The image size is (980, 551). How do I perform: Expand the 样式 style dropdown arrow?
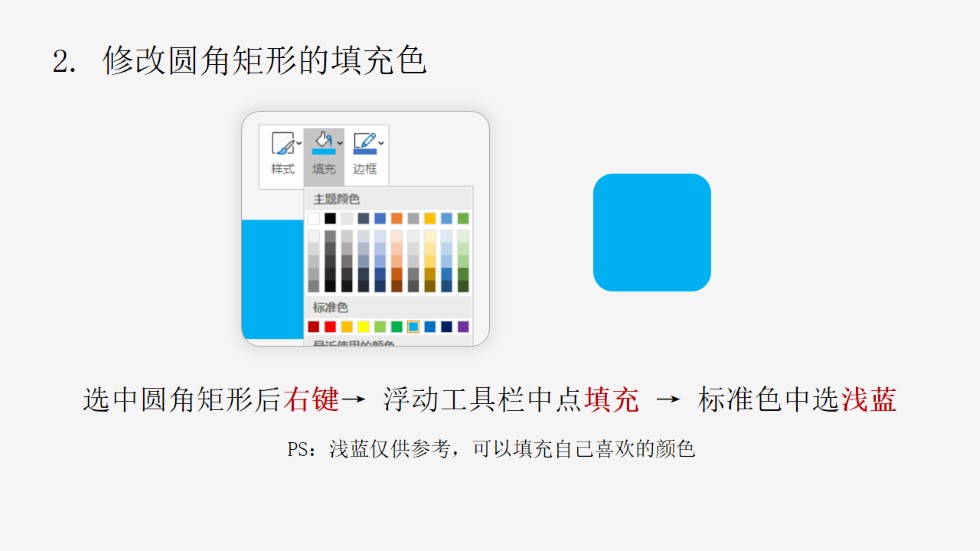(x=299, y=144)
